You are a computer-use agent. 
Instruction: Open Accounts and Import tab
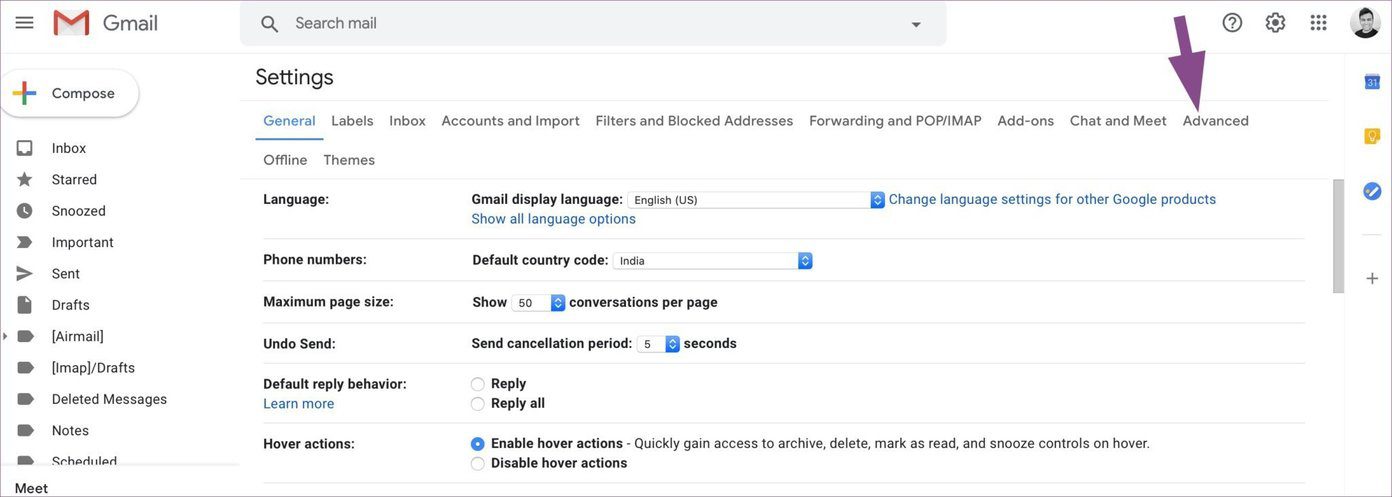coord(511,121)
